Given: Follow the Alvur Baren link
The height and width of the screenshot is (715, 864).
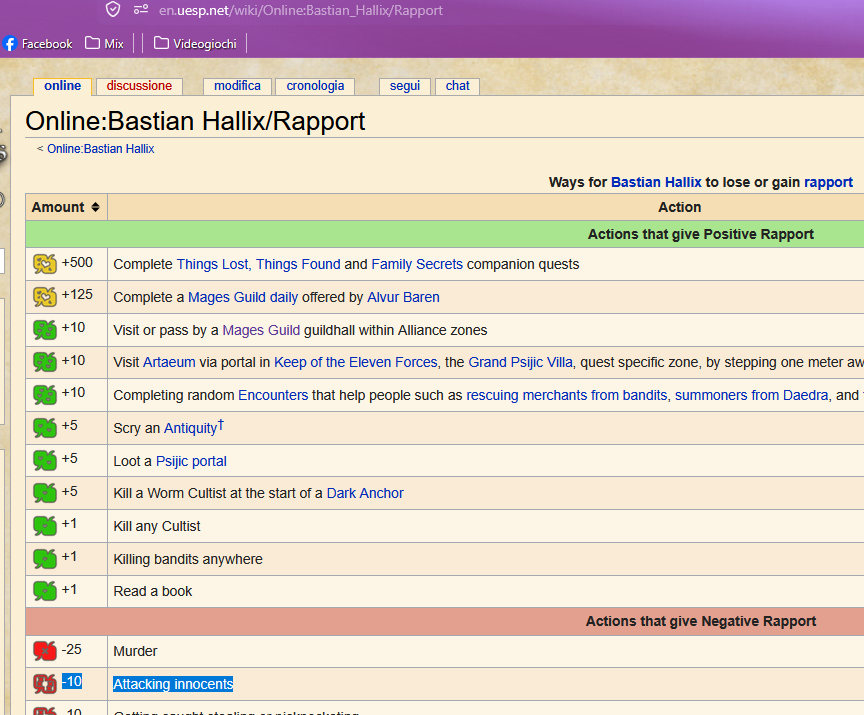Looking at the screenshot, I should click(403, 297).
